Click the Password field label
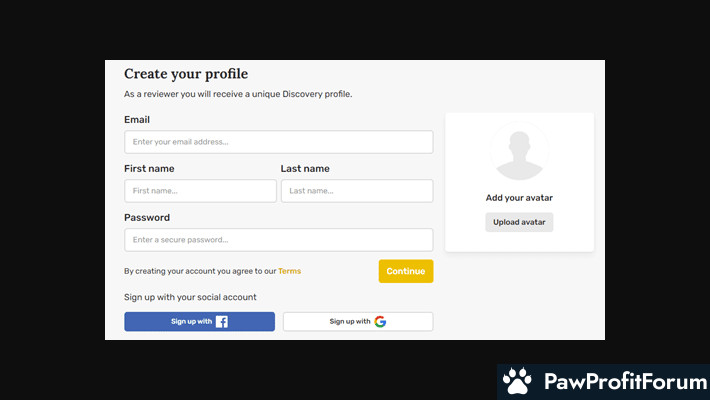The image size is (710, 400). pos(147,217)
